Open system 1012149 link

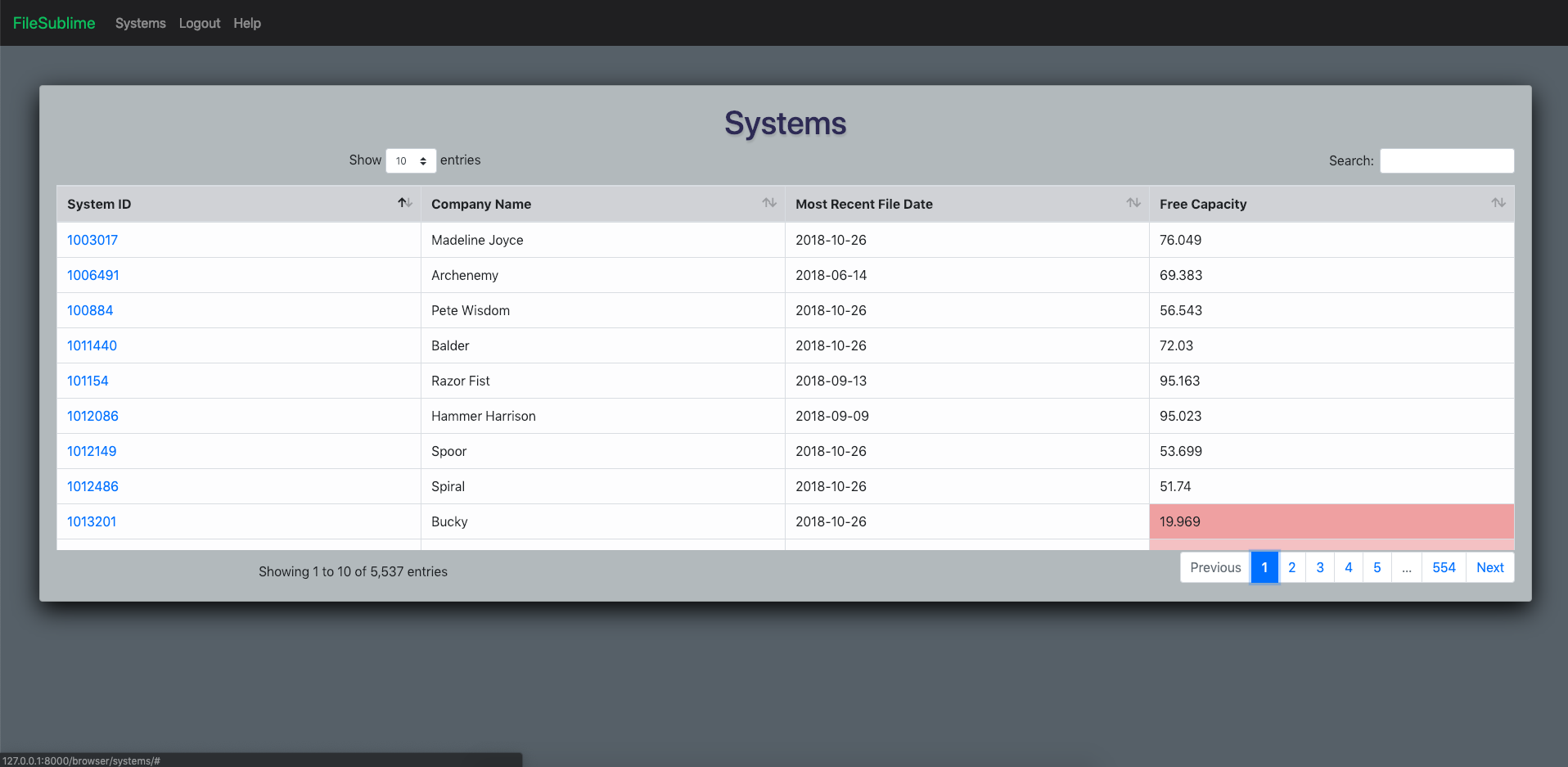pos(92,451)
